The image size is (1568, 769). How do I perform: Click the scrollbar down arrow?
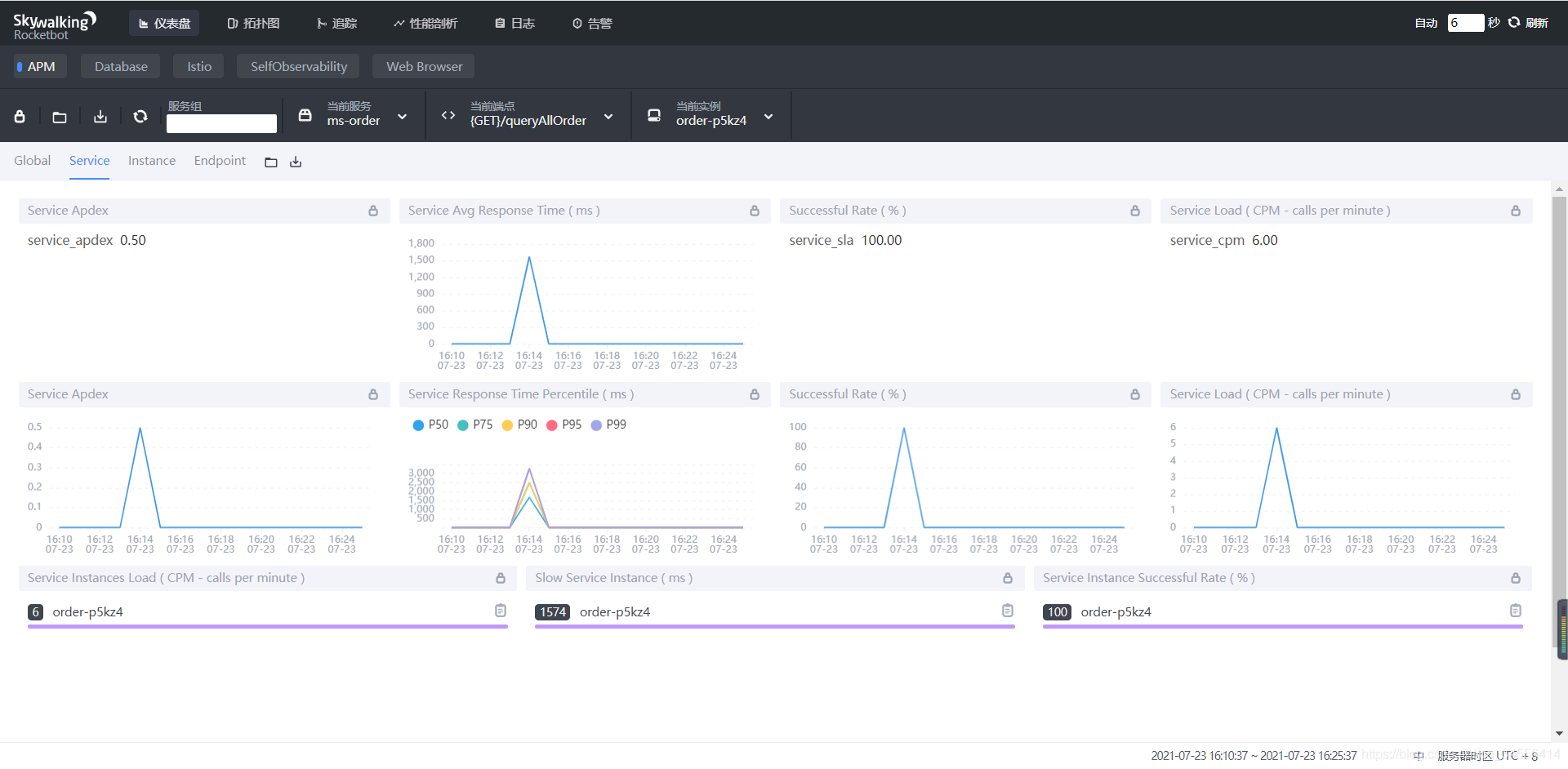point(1560,733)
